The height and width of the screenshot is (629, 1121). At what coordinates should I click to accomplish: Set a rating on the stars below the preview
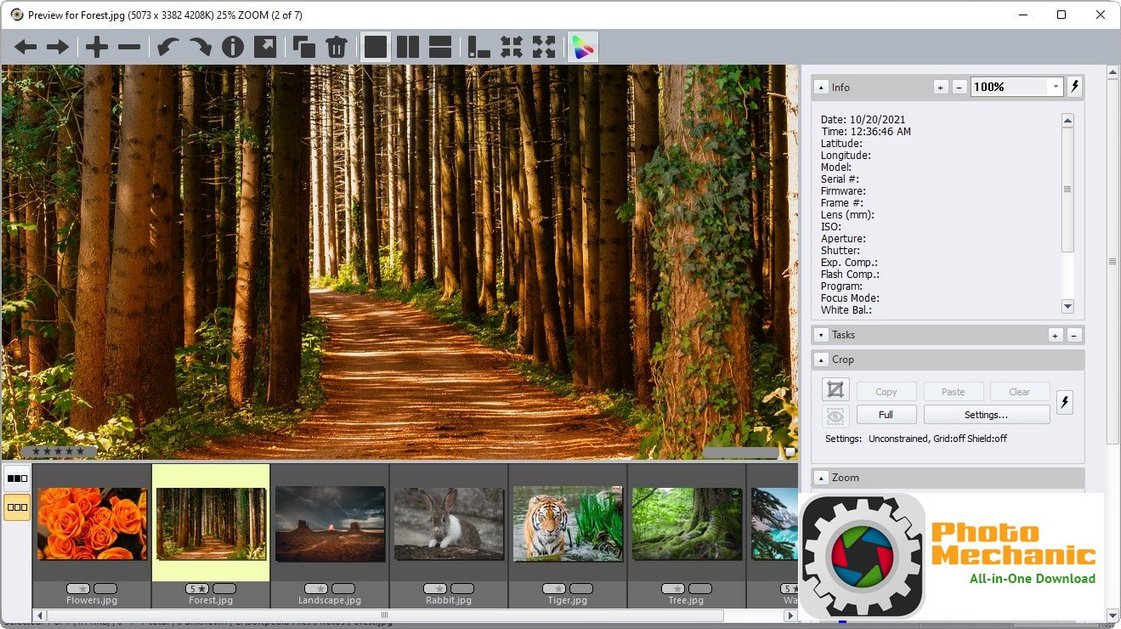58,450
